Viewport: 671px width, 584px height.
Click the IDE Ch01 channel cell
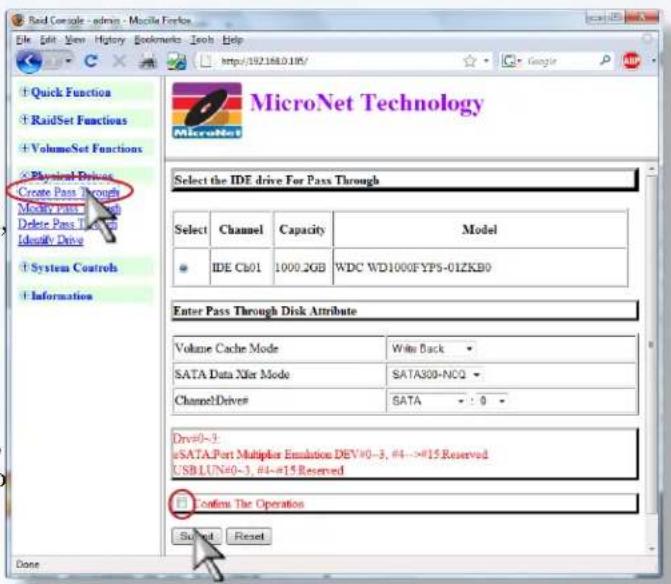point(241,268)
